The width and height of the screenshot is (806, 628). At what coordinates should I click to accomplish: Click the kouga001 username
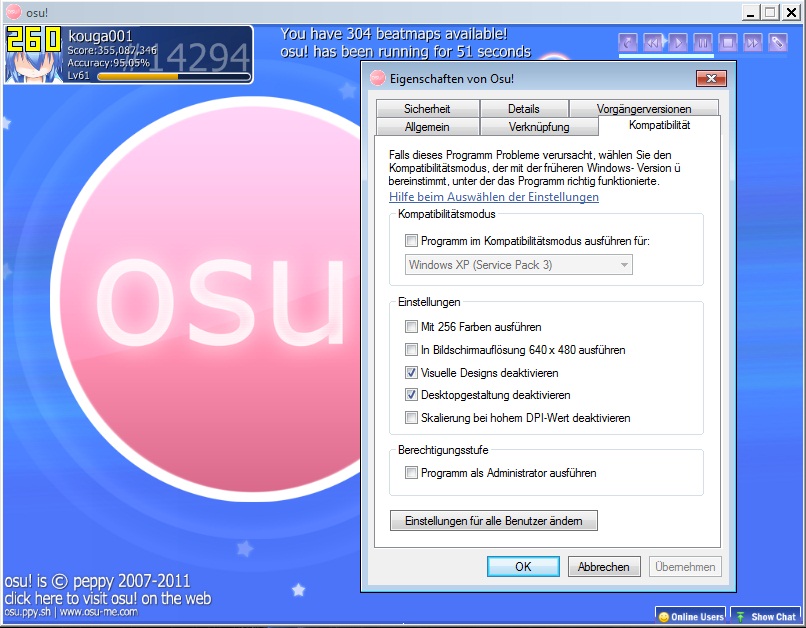(100, 36)
